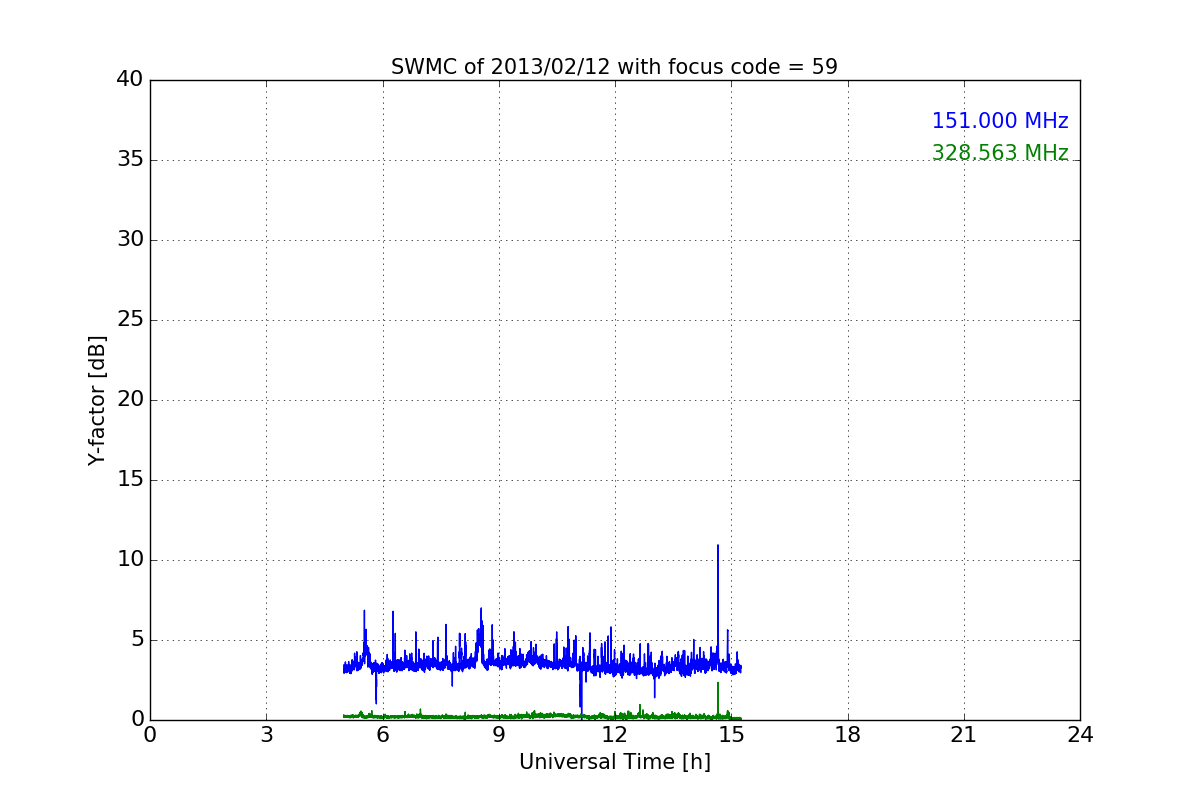Click the Y-factor [dB] axis label

click(97, 400)
